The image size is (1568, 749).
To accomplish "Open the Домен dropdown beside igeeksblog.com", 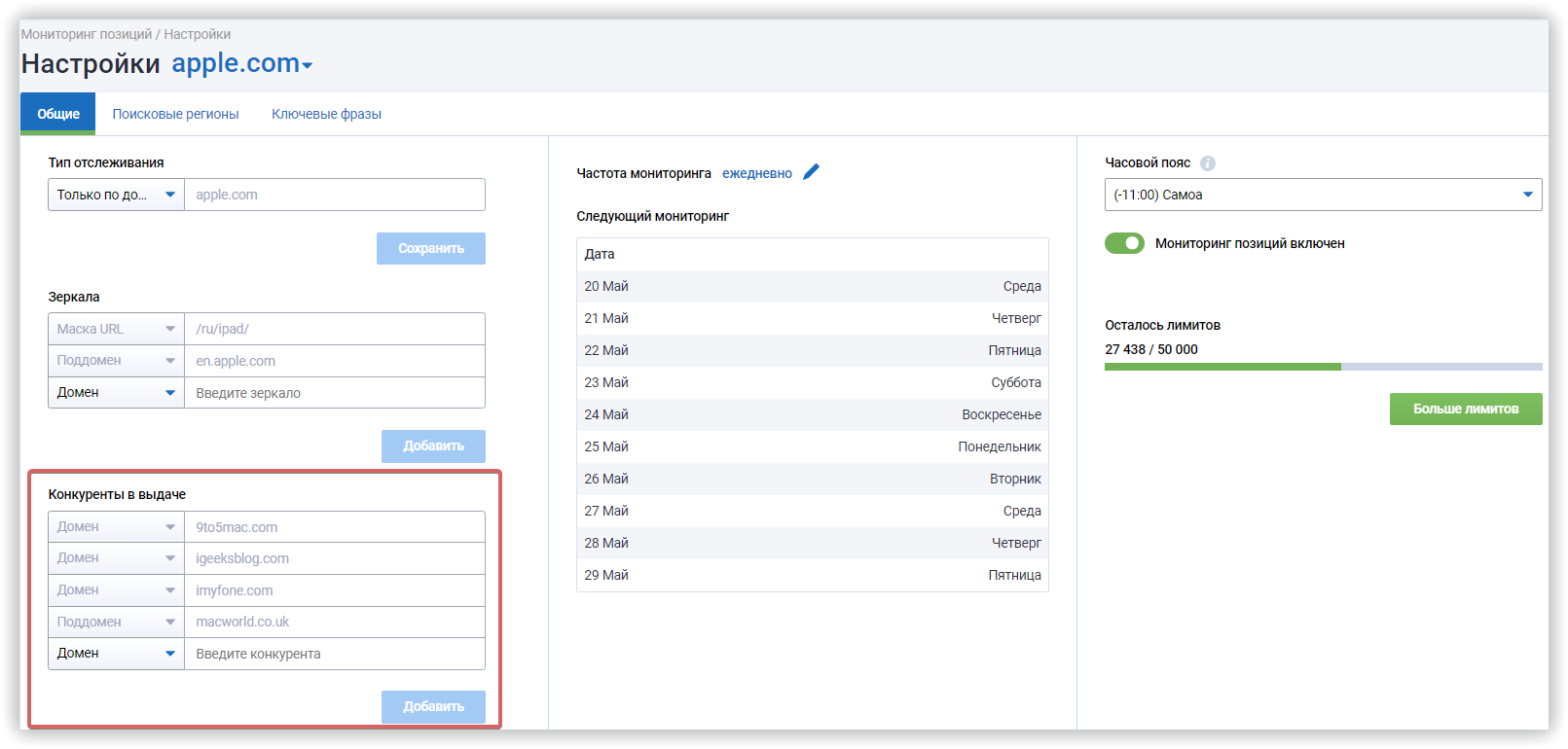I will [x=116, y=558].
